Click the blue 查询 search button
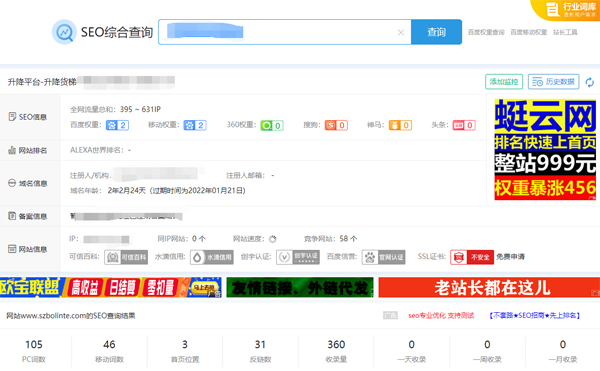This screenshot has width=600, height=371. click(436, 32)
